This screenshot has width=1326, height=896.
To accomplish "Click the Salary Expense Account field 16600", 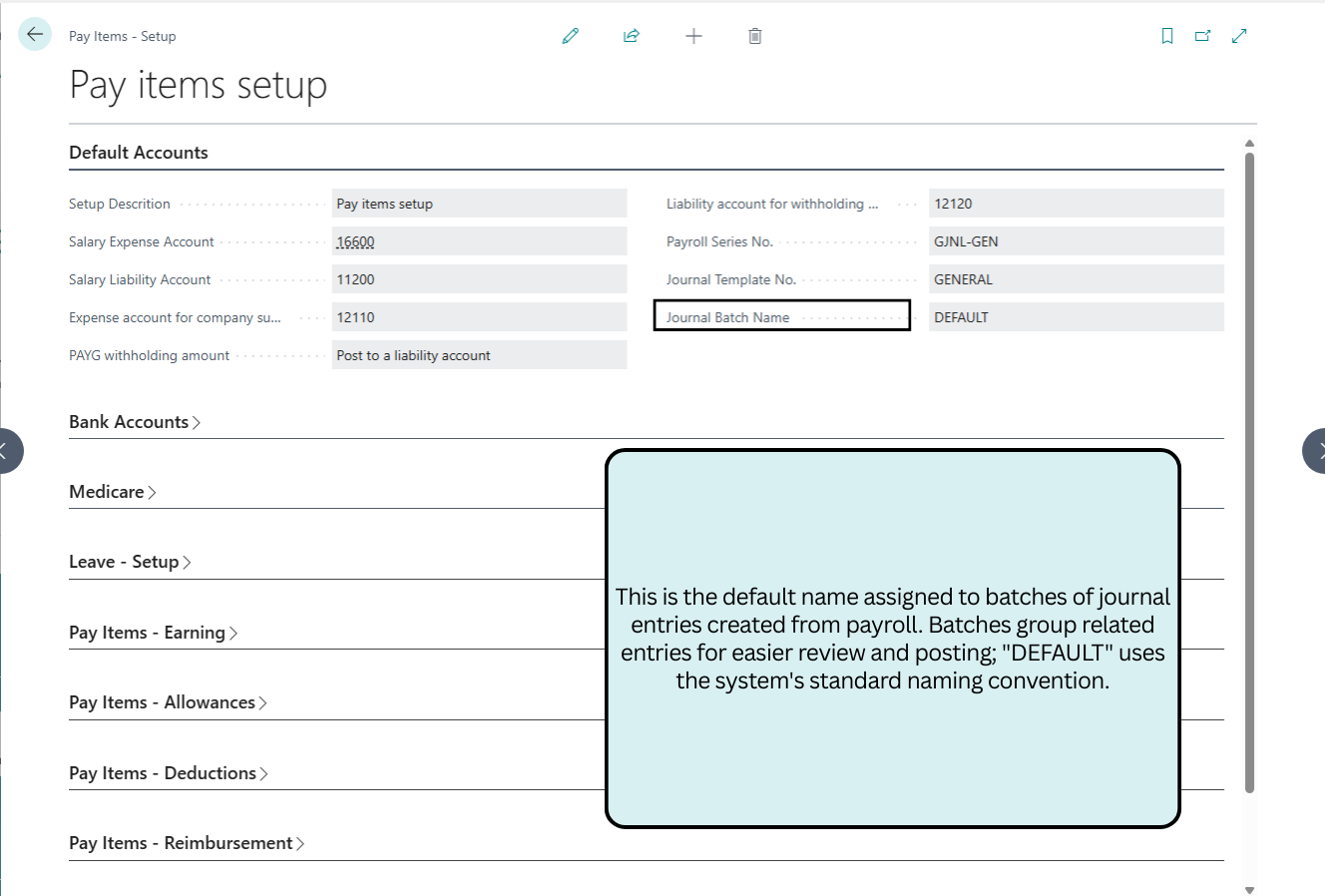I will [479, 241].
